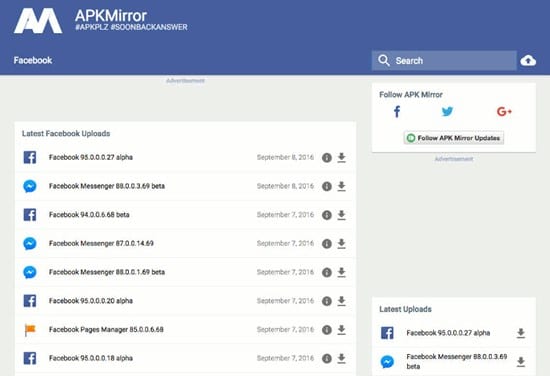This screenshot has width=550, height=376.
Task: Download Facebook 95.0.0.0.27 alpha in Latest Uploads sidebar
Action: coord(521,333)
